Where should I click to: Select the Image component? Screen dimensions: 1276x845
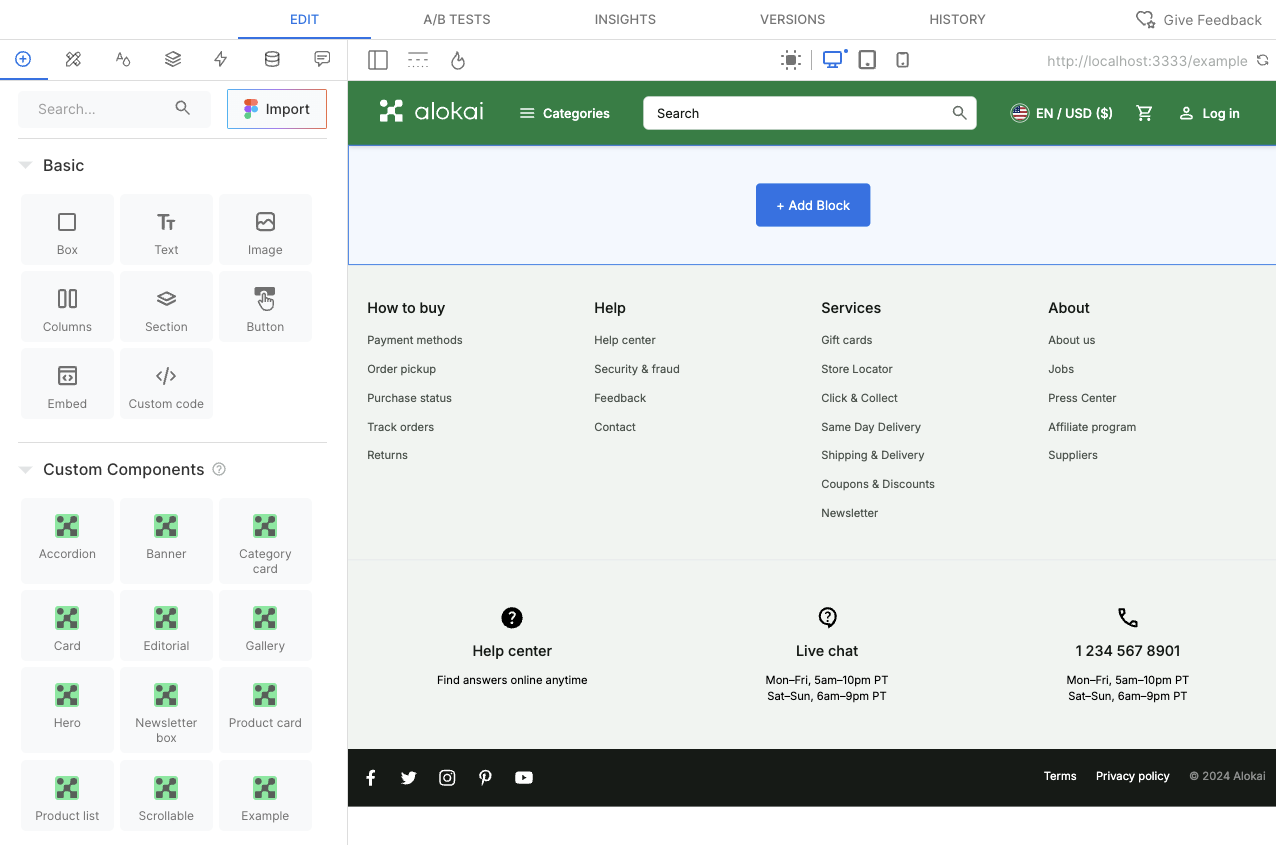coord(265,230)
